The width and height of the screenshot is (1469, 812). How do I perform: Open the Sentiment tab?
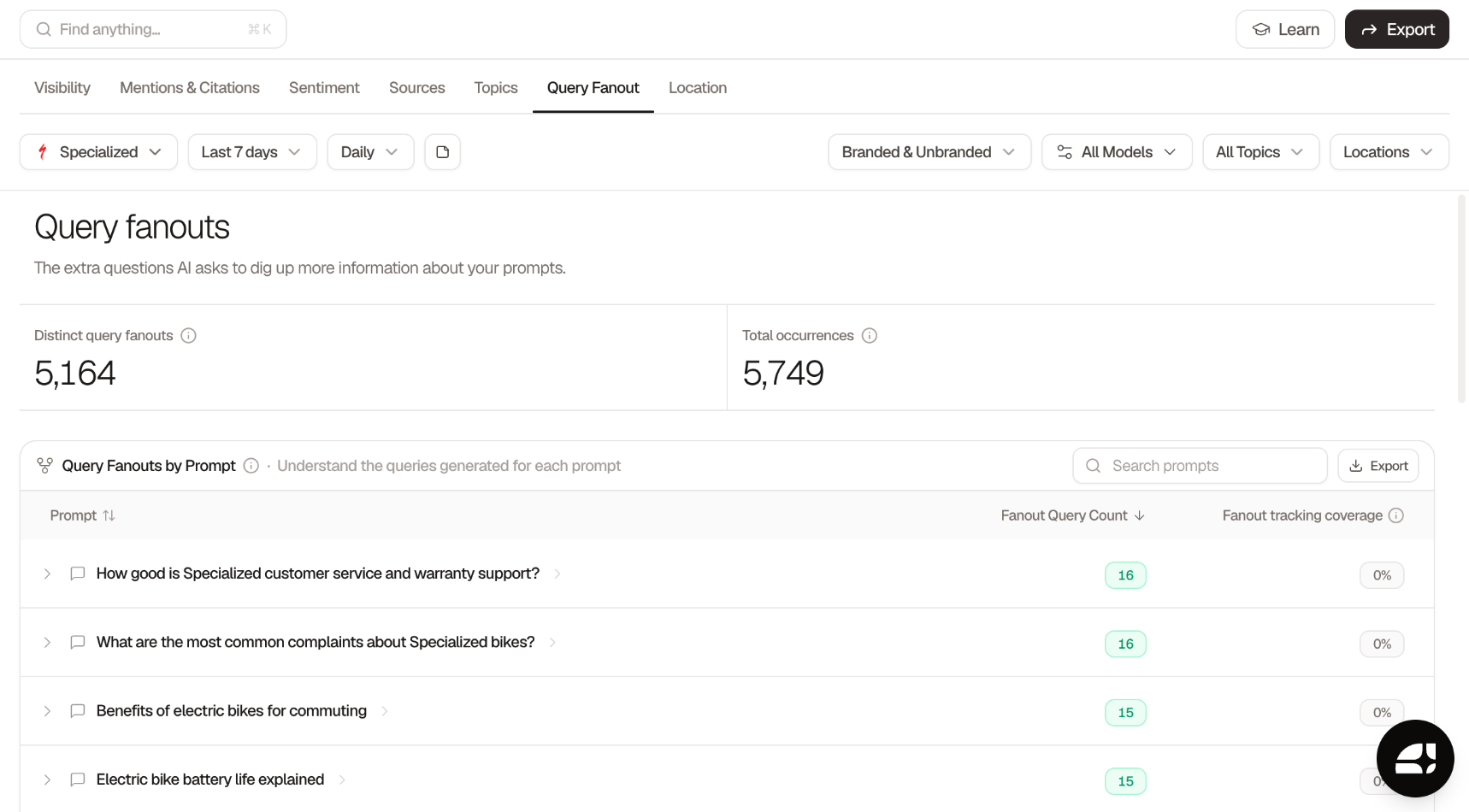pyautogui.click(x=324, y=88)
